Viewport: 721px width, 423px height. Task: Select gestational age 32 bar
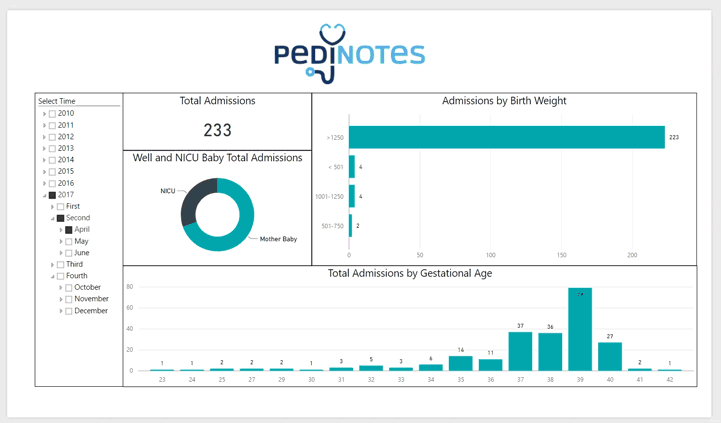pyautogui.click(x=371, y=368)
